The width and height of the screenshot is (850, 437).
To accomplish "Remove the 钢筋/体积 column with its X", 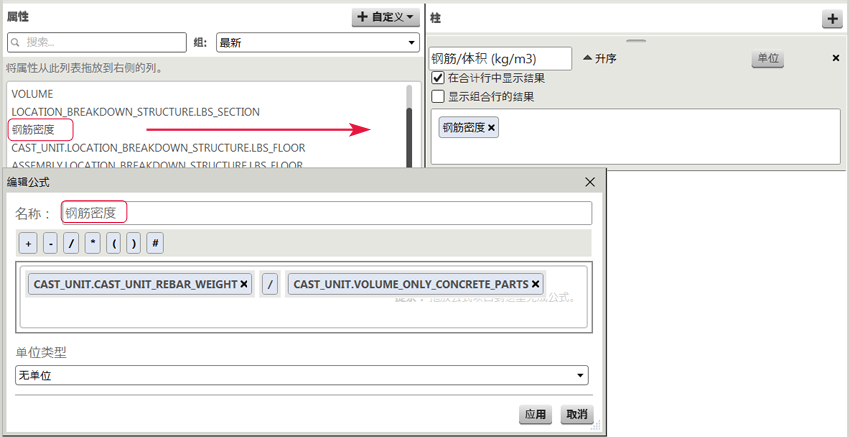I will coord(835,58).
